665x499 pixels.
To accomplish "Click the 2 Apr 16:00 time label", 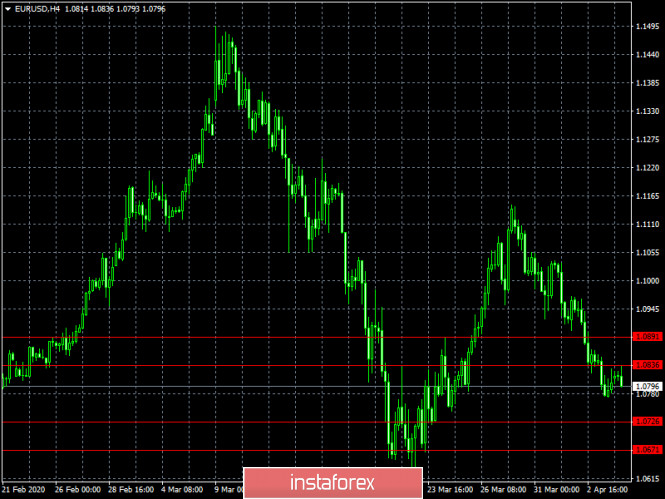I will click(612, 491).
